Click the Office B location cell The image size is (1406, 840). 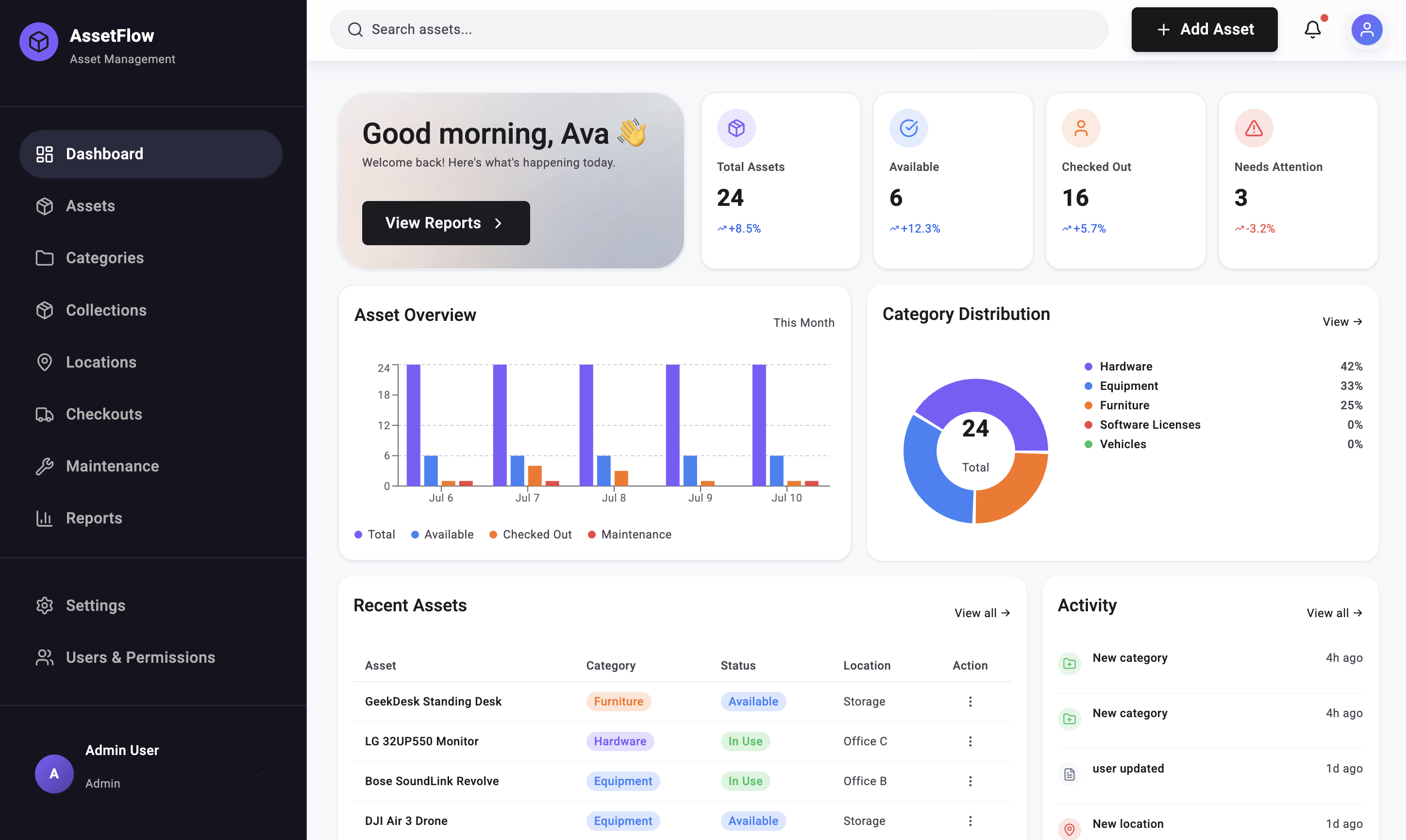point(865,781)
